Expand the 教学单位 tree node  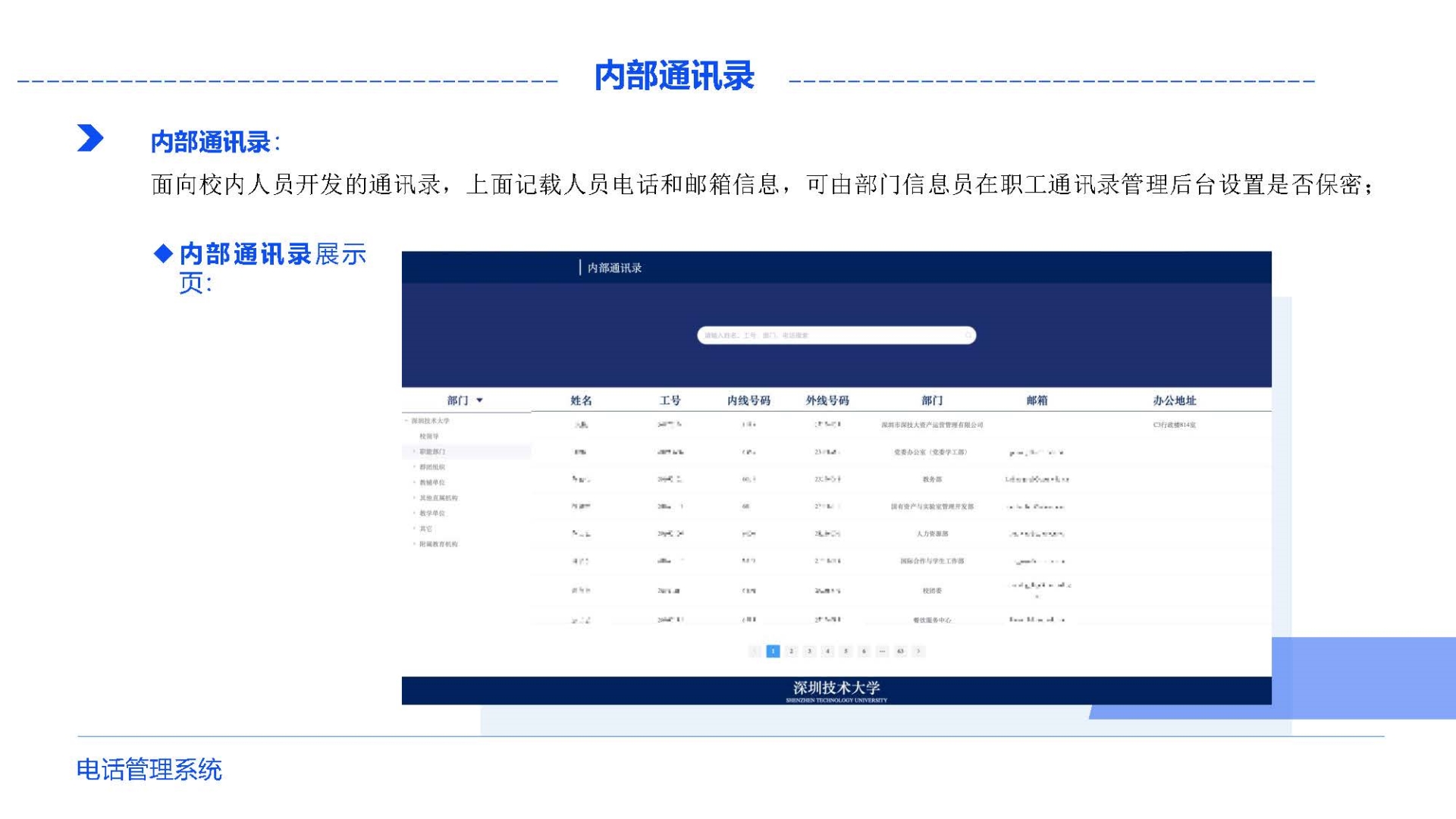(x=414, y=513)
